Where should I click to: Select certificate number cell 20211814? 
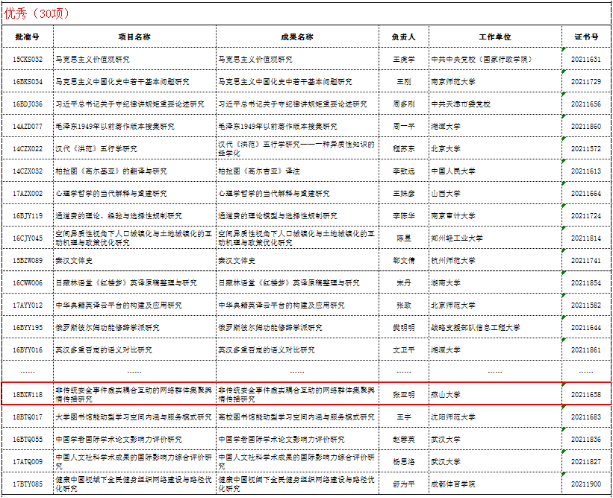tap(586, 238)
